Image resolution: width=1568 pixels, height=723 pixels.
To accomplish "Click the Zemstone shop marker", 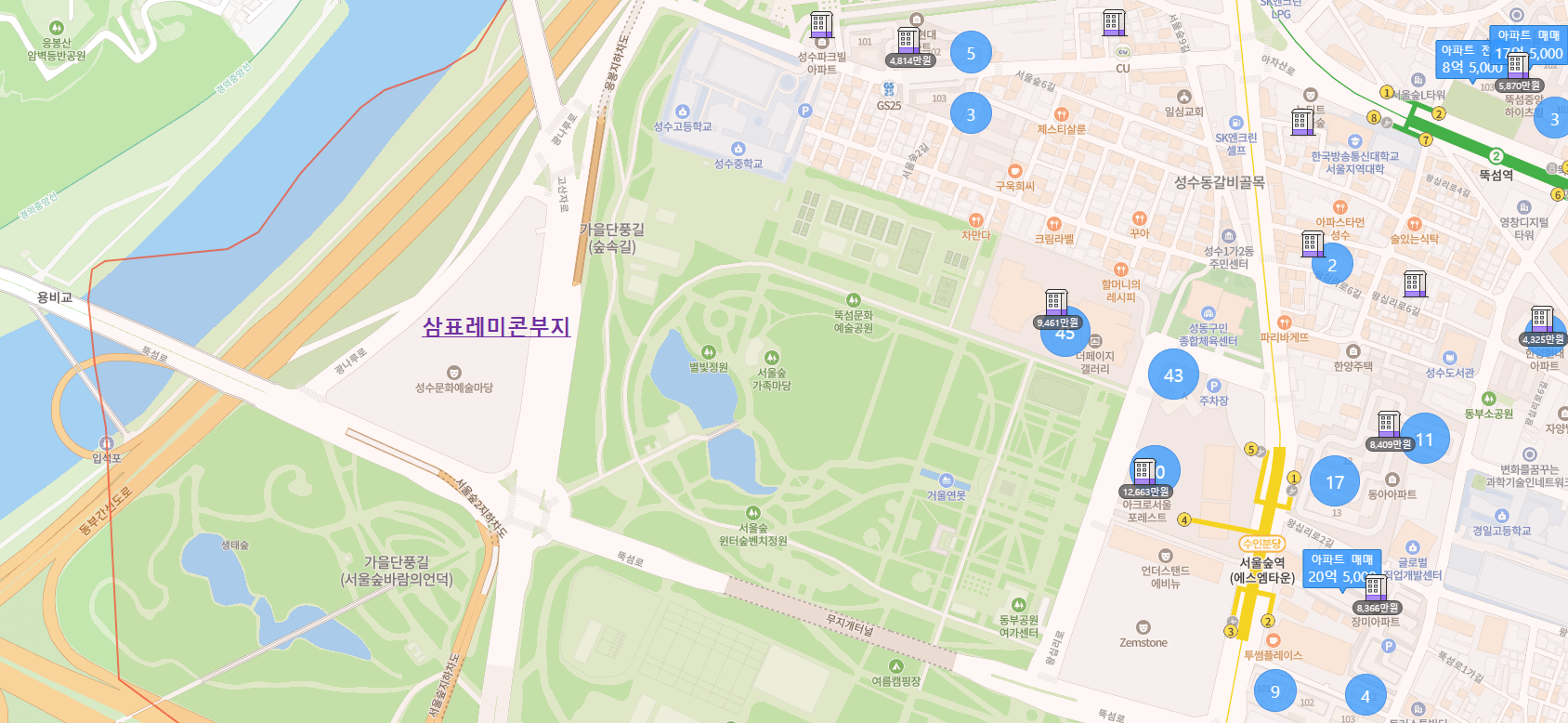I will click(x=1143, y=627).
